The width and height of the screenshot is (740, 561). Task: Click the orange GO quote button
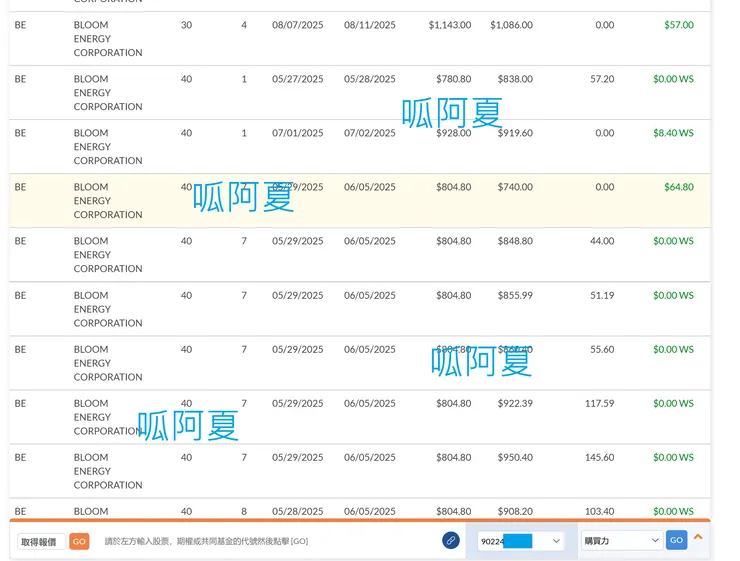tap(79, 541)
